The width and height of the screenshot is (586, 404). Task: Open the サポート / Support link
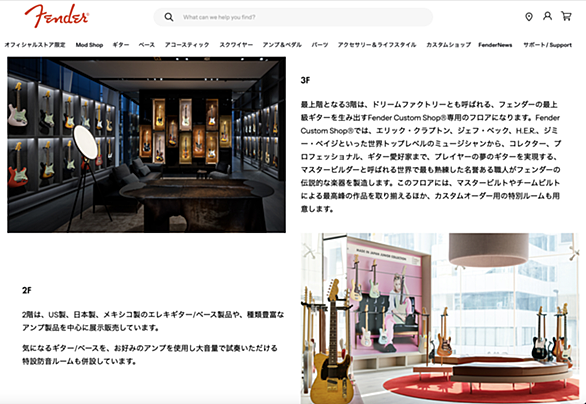point(548,45)
